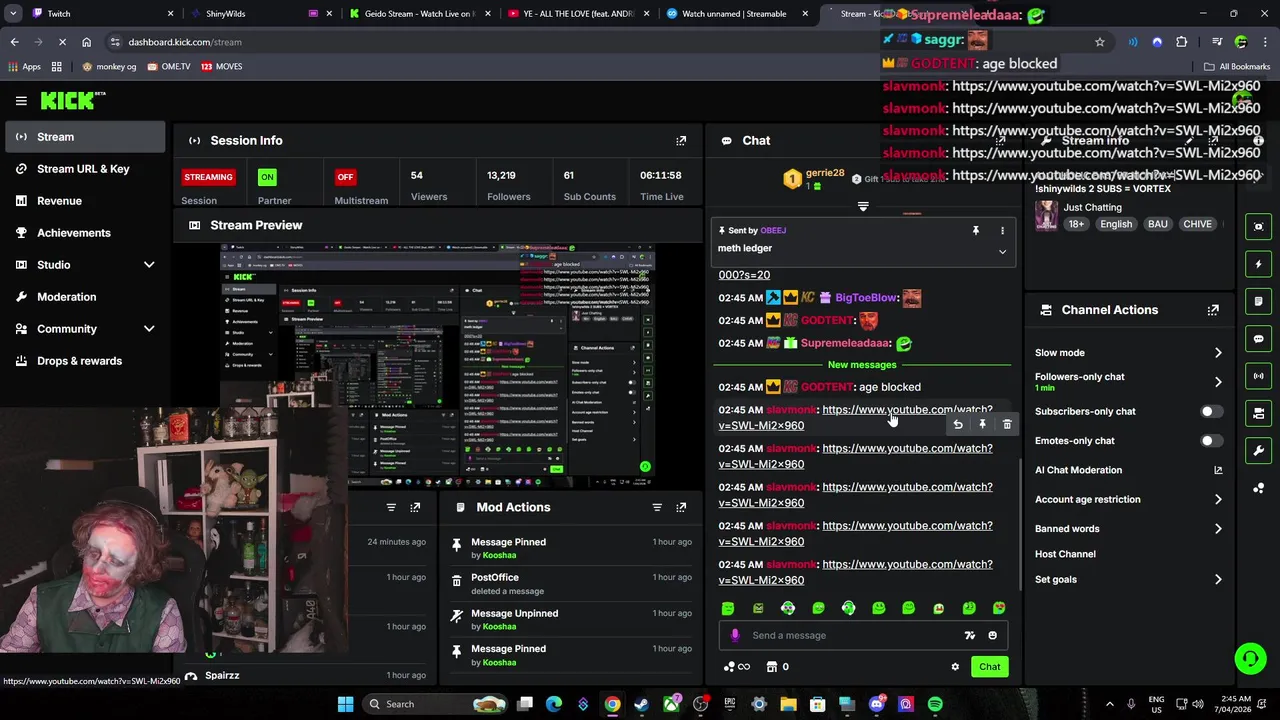Screen dimensions: 1280x720
Task: Delete the hovered slavmonk chat message
Action: tap(1007, 425)
